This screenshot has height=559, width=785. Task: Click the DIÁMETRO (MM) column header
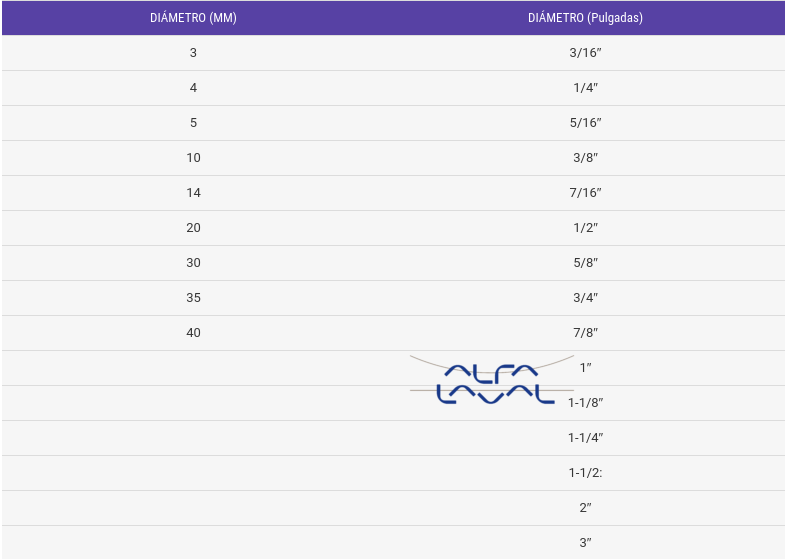[x=193, y=18]
